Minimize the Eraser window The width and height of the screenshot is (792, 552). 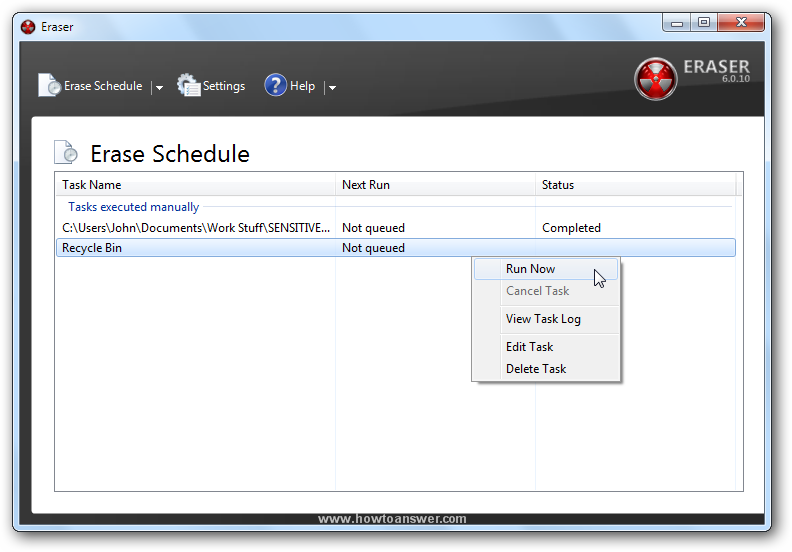pos(677,23)
